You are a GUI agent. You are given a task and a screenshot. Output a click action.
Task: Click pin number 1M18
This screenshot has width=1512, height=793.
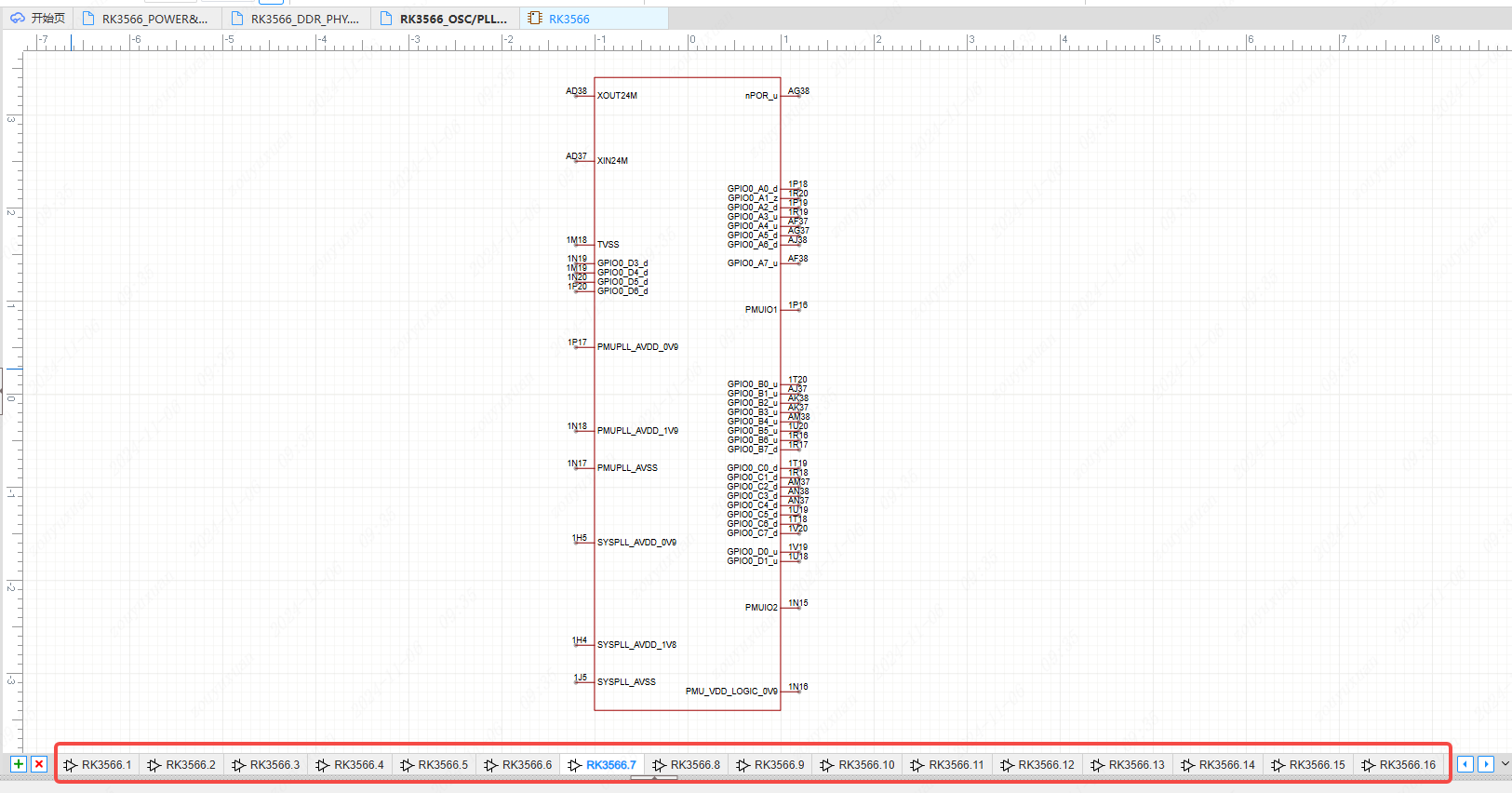tap(577, 240)
